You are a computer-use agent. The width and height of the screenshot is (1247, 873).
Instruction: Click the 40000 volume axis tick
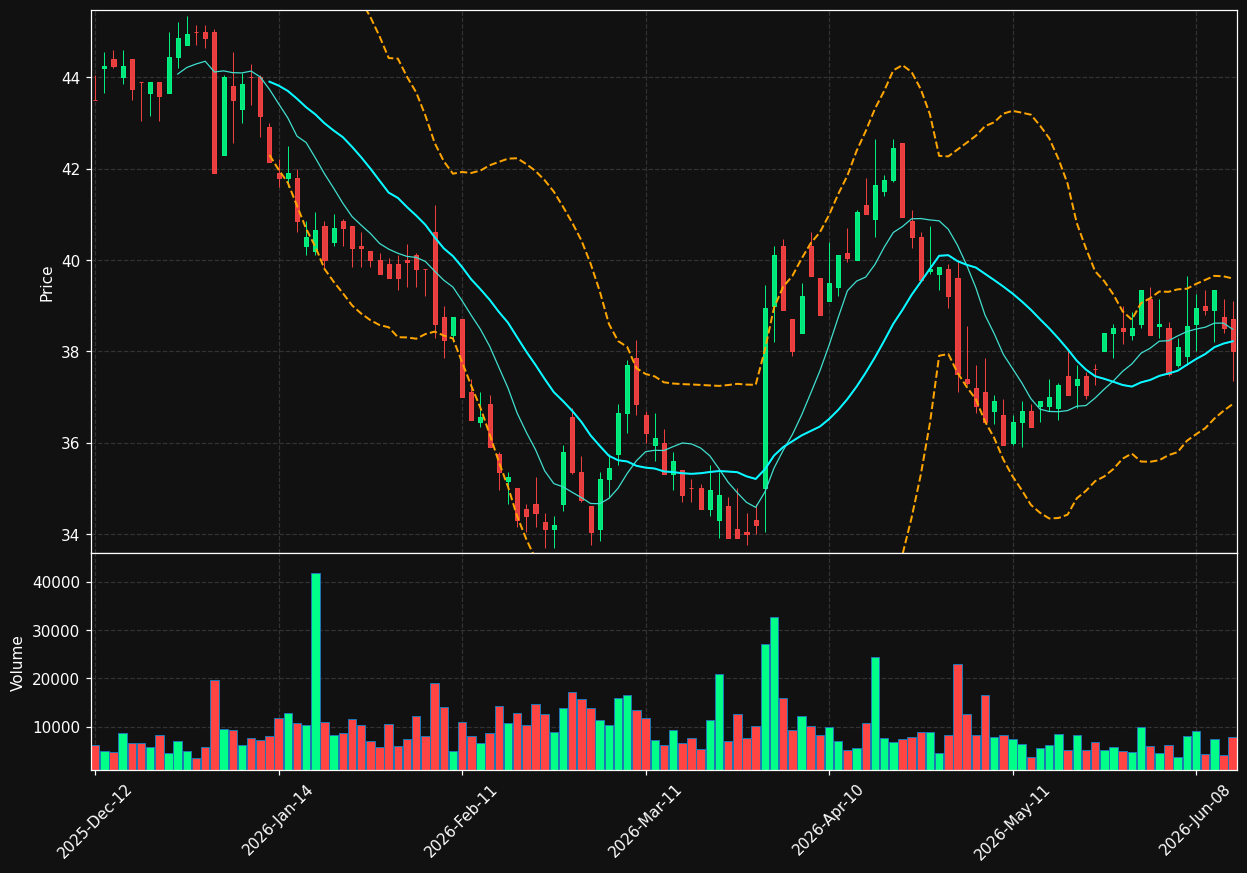(57, 583)
